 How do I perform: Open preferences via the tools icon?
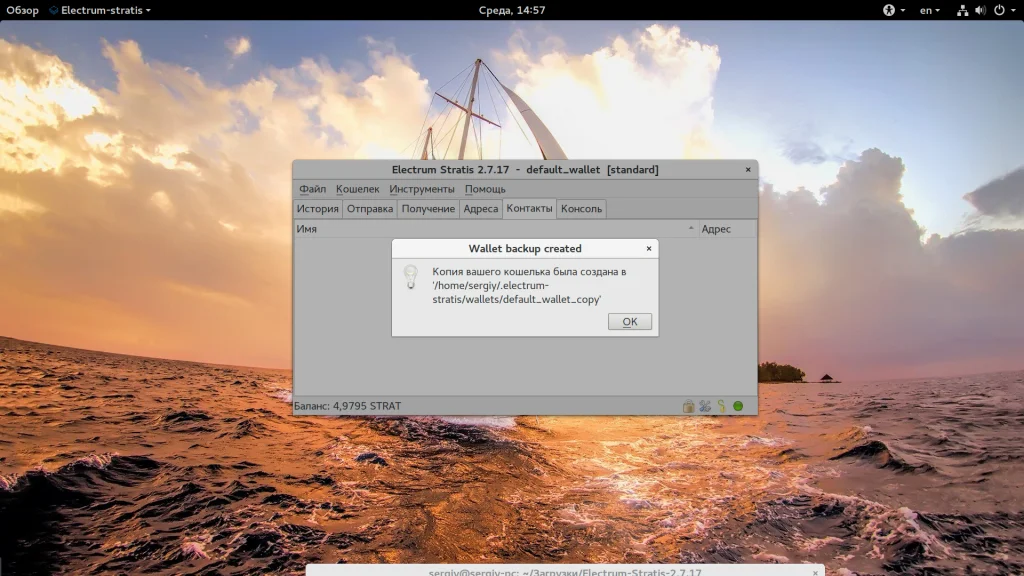pyautogui.click(x=704, y=406)
